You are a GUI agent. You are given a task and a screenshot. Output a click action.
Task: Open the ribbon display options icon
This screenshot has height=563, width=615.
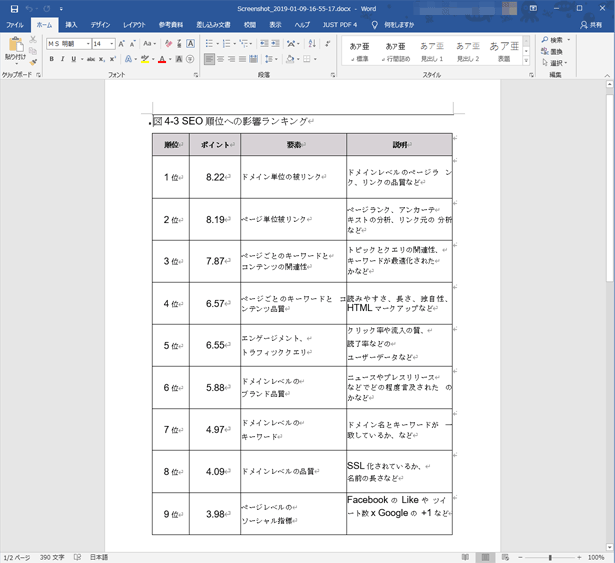(533, 8)
